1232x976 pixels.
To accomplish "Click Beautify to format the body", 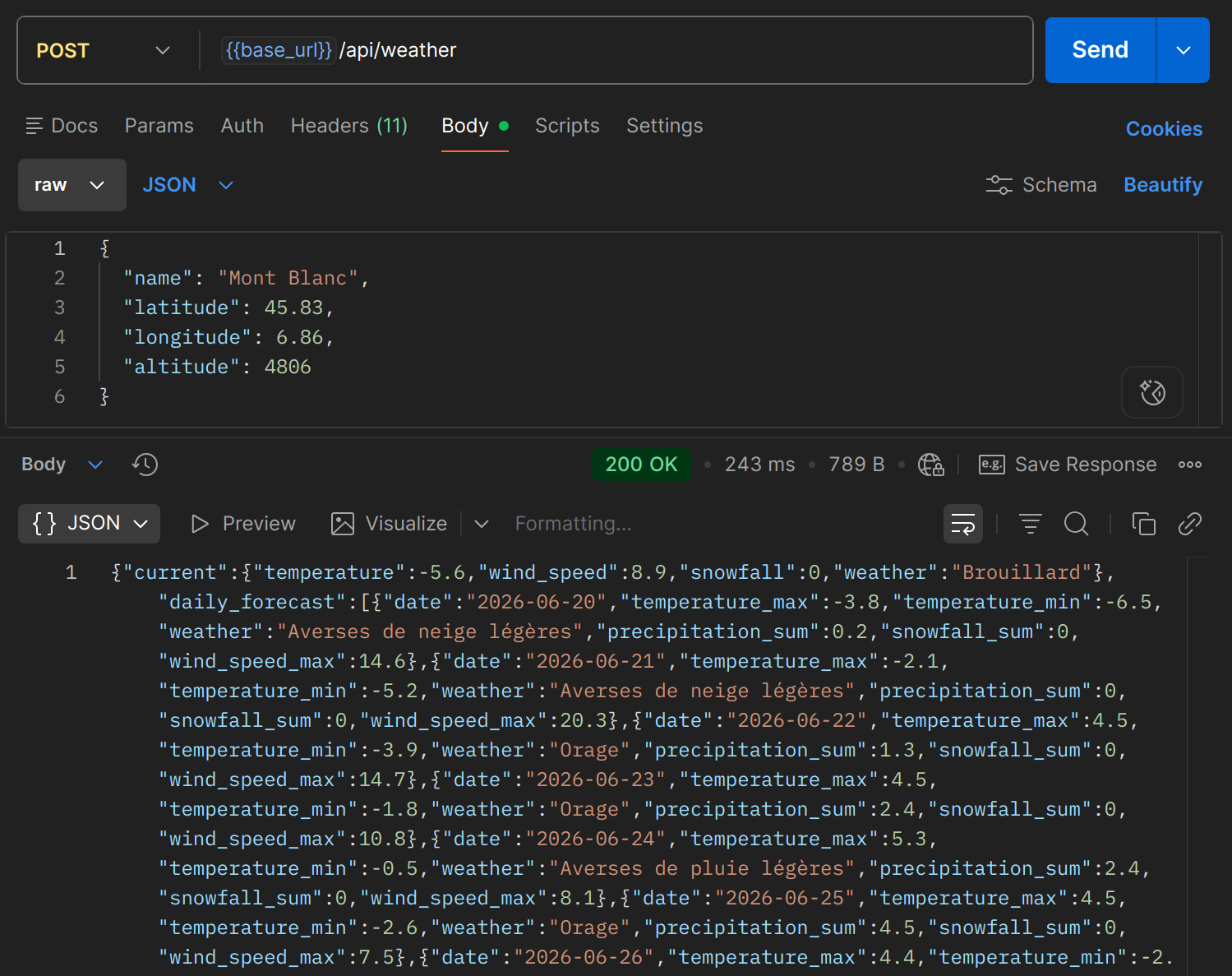I will pyautogui.click(x=1163, y=185).
